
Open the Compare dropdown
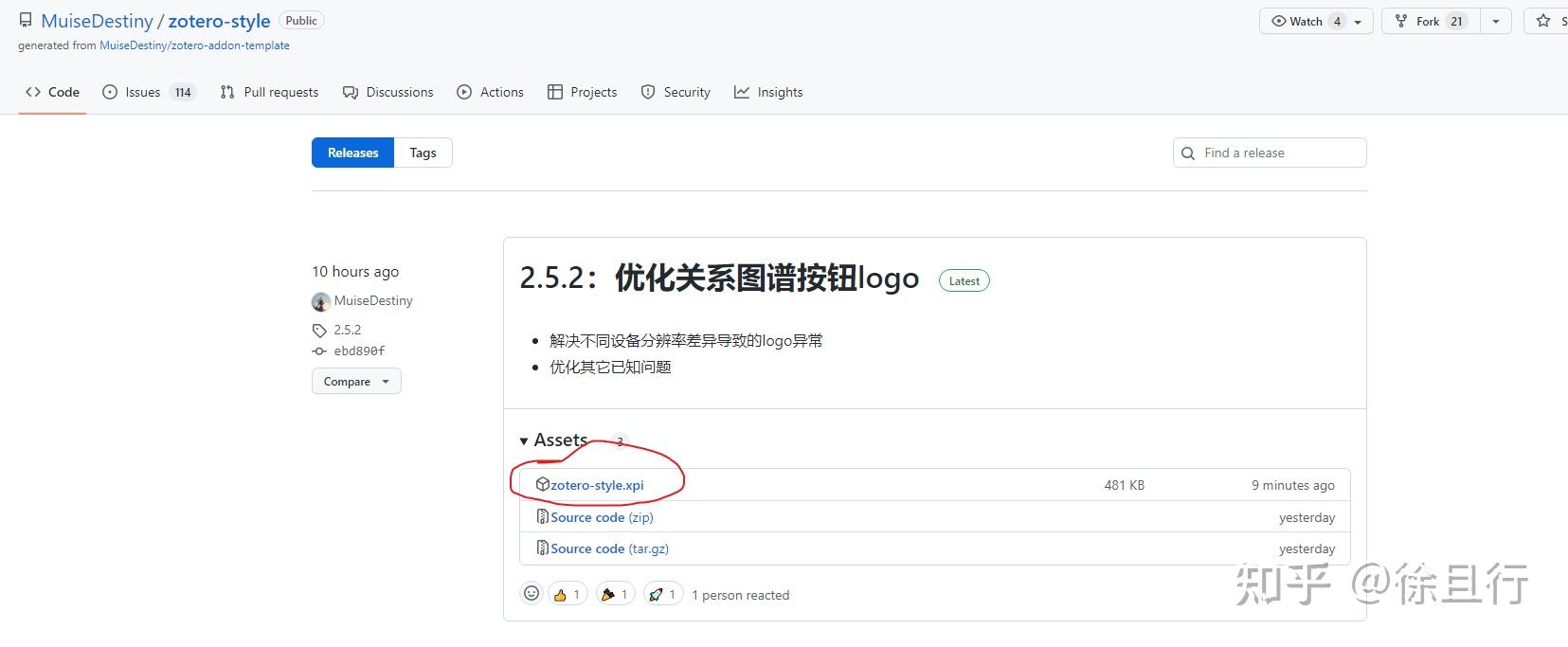click(356, 382)
